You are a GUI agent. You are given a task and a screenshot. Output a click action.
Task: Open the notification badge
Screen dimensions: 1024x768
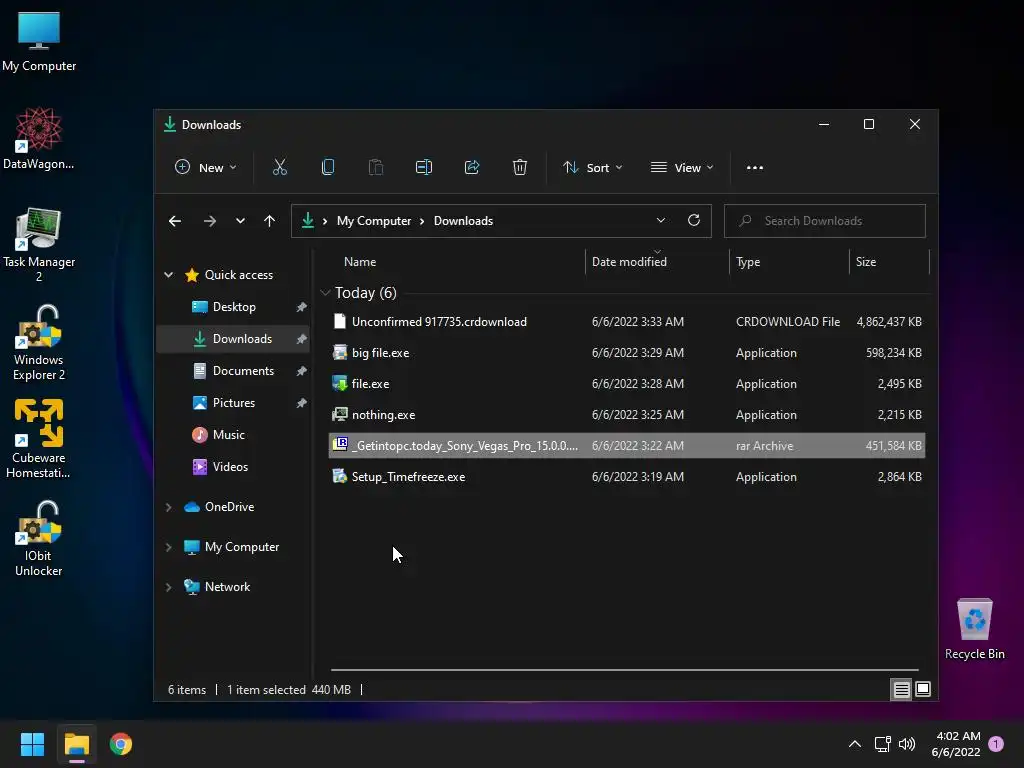(996, 743)
